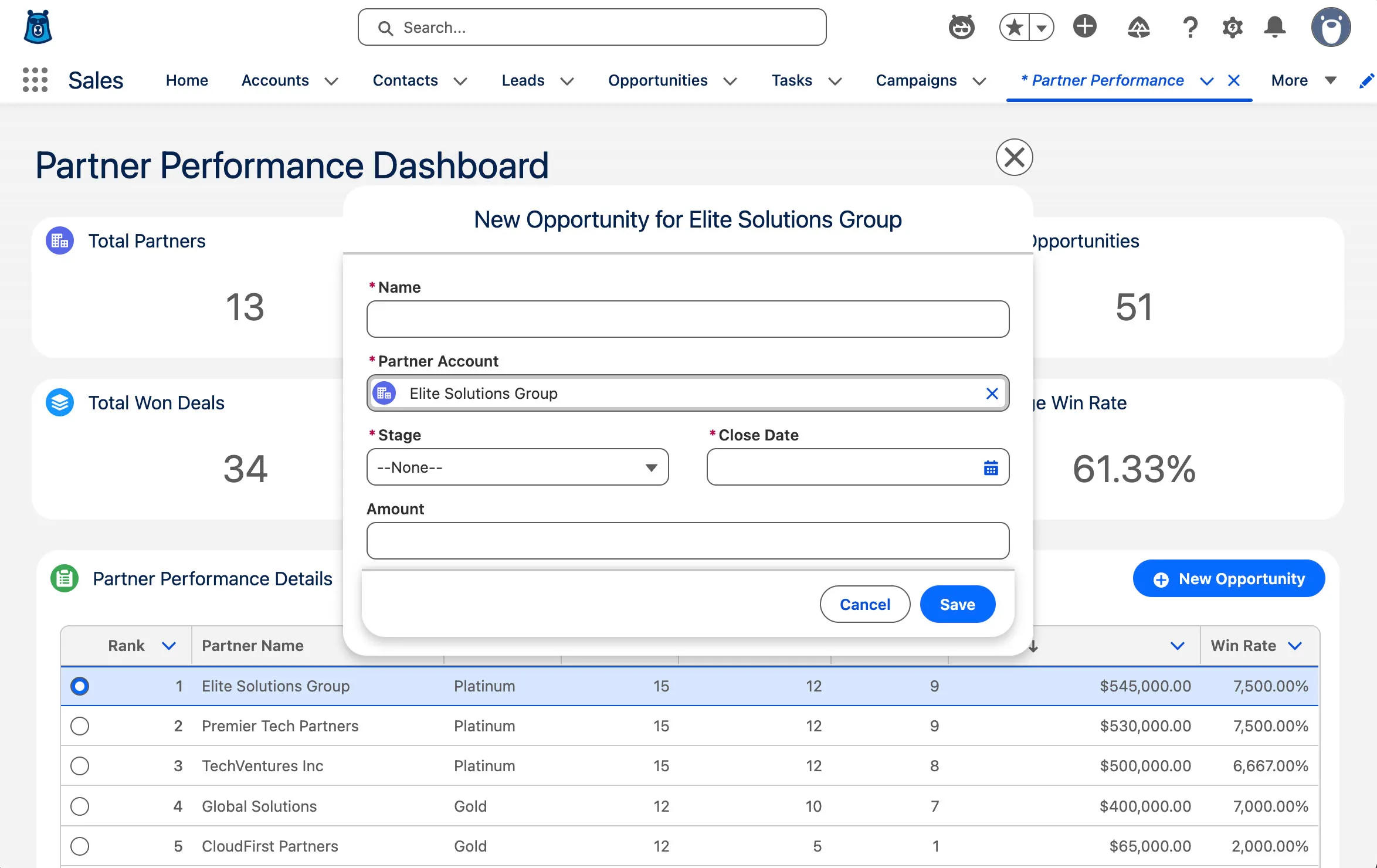Open the More navigation menu

pos(1303,80)
